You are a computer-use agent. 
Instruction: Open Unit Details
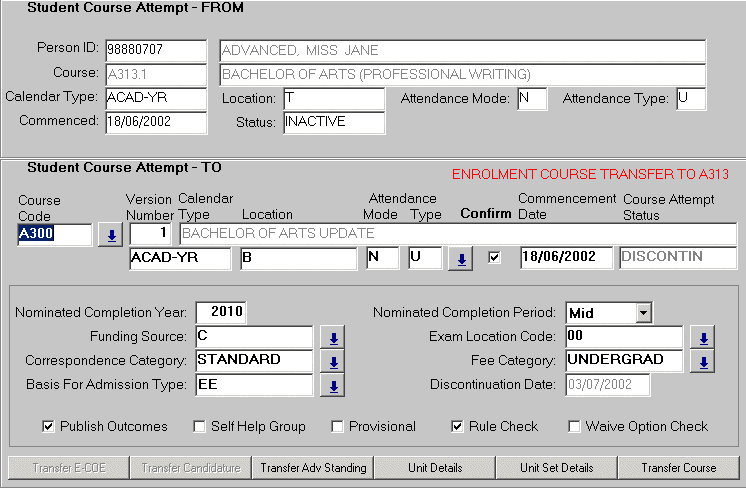point(435,468)
